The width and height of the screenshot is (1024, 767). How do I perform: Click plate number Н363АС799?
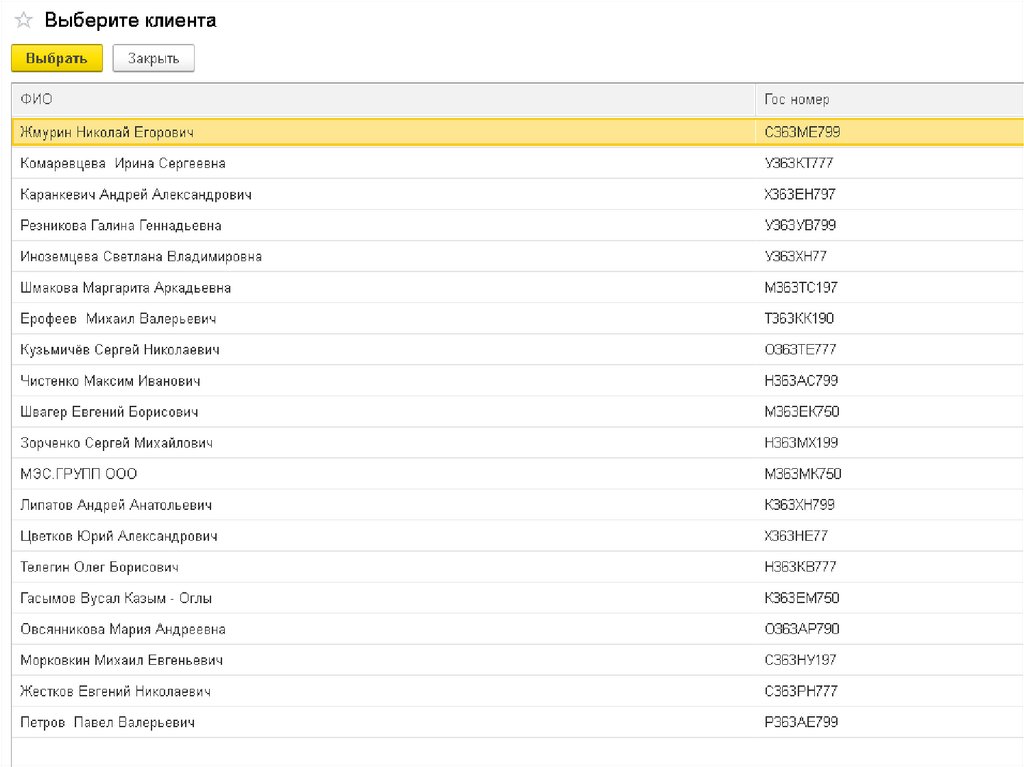coord(801,381)
